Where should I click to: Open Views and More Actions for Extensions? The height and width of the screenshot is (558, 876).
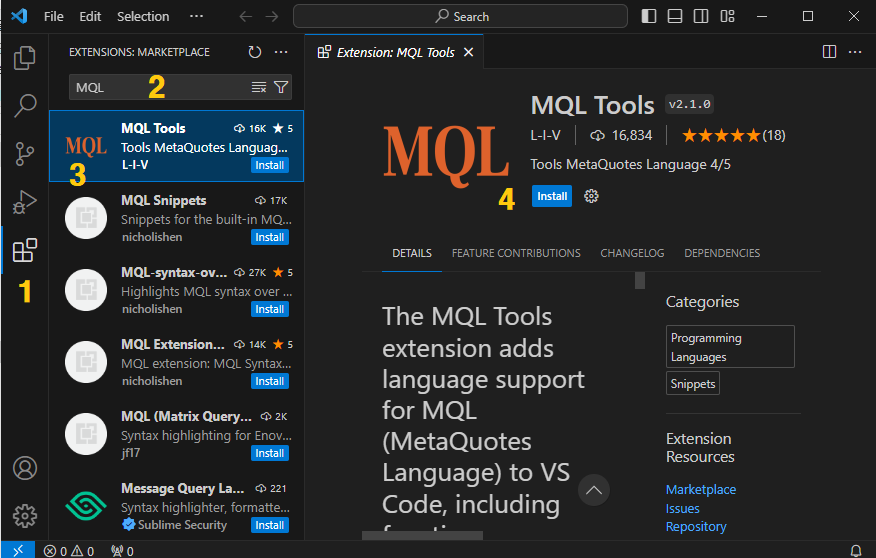[281, 52]
